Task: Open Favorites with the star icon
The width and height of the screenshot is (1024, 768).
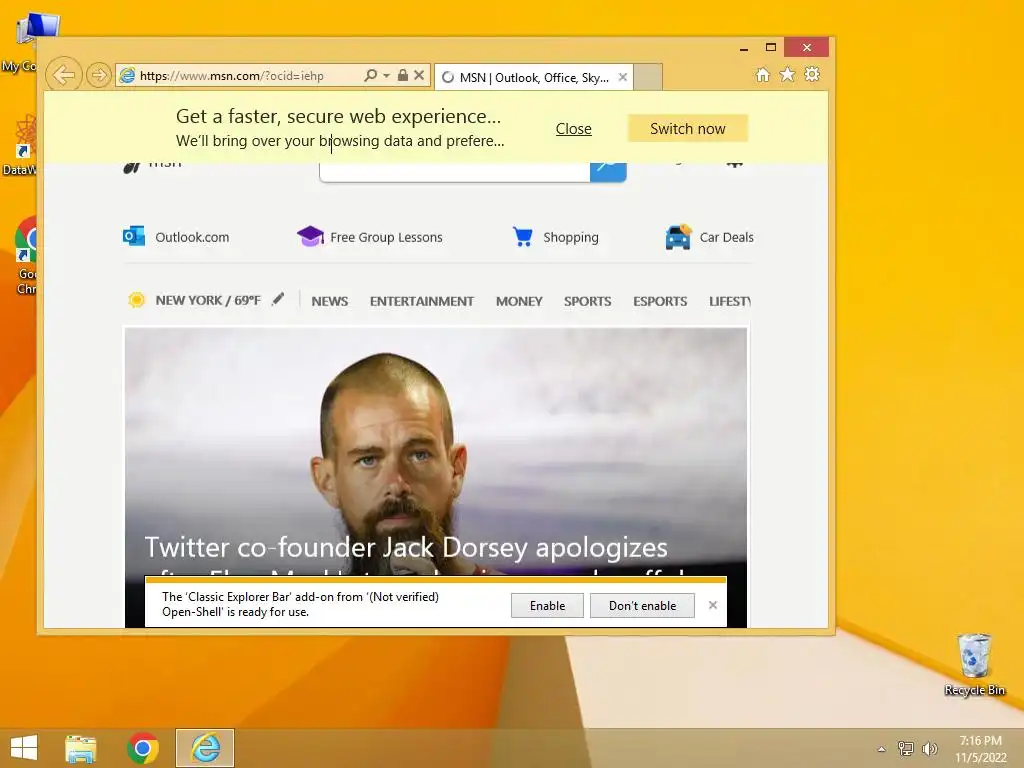Action: (788, 74)
